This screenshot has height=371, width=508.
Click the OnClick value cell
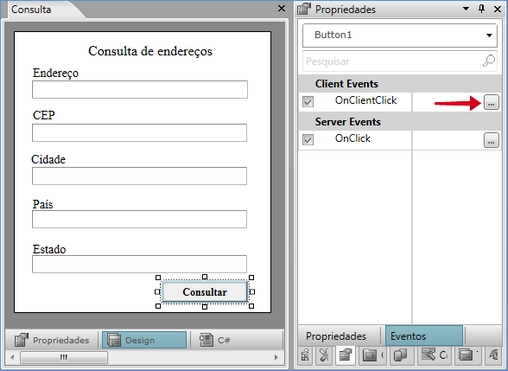pyautogui.click(x=448, y=140)
